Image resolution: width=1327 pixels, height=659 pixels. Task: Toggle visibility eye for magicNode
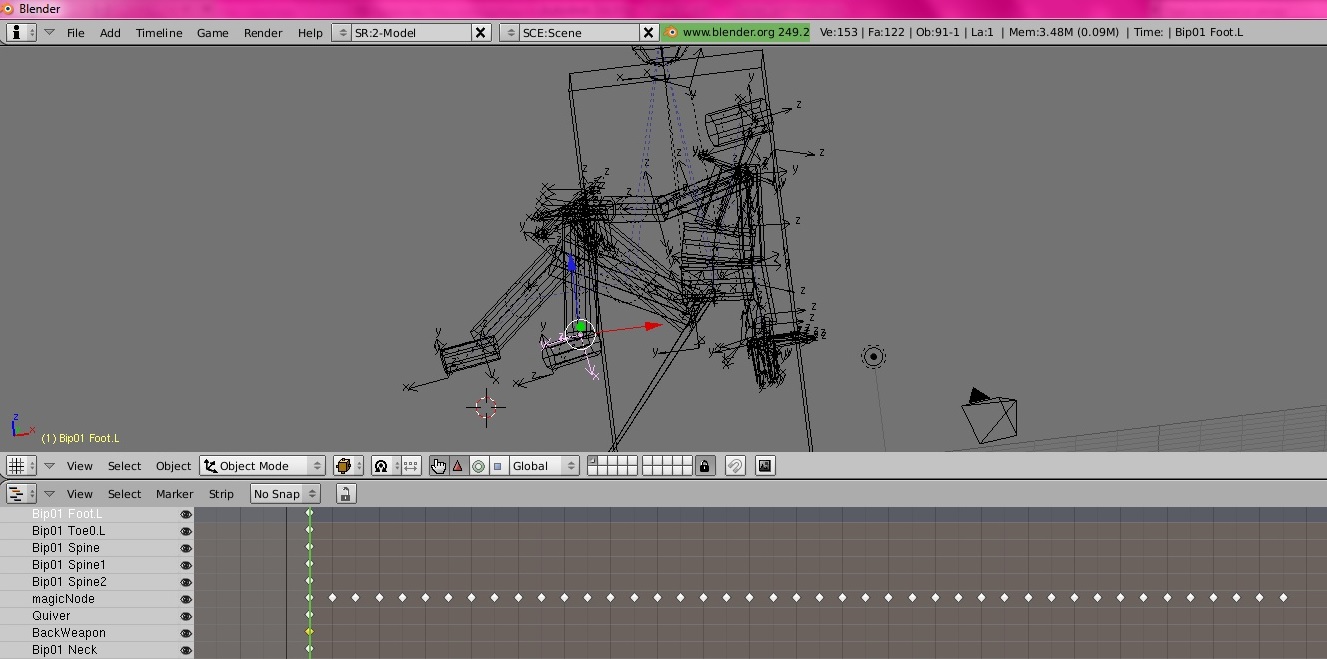[185, 599]
